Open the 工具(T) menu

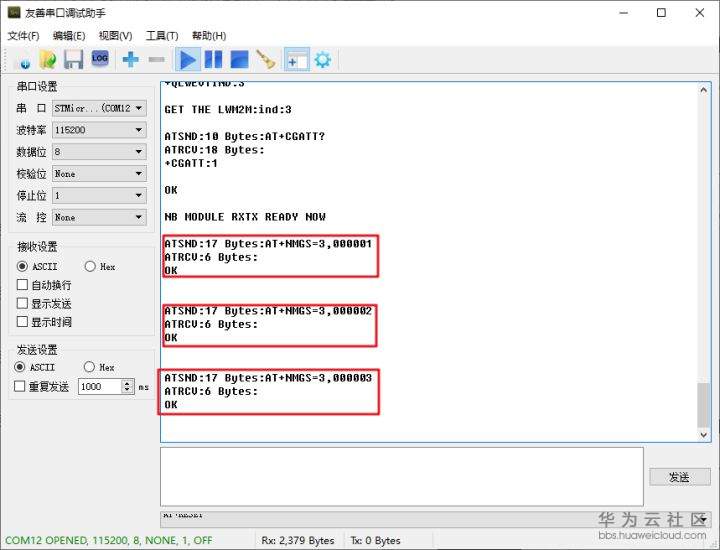tap(162, 36)
